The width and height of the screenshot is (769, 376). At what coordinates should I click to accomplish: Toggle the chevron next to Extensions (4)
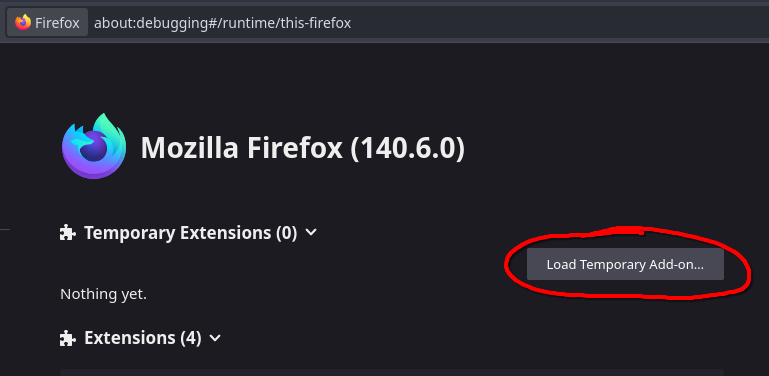pyautogui.click(x=215, y=338)
